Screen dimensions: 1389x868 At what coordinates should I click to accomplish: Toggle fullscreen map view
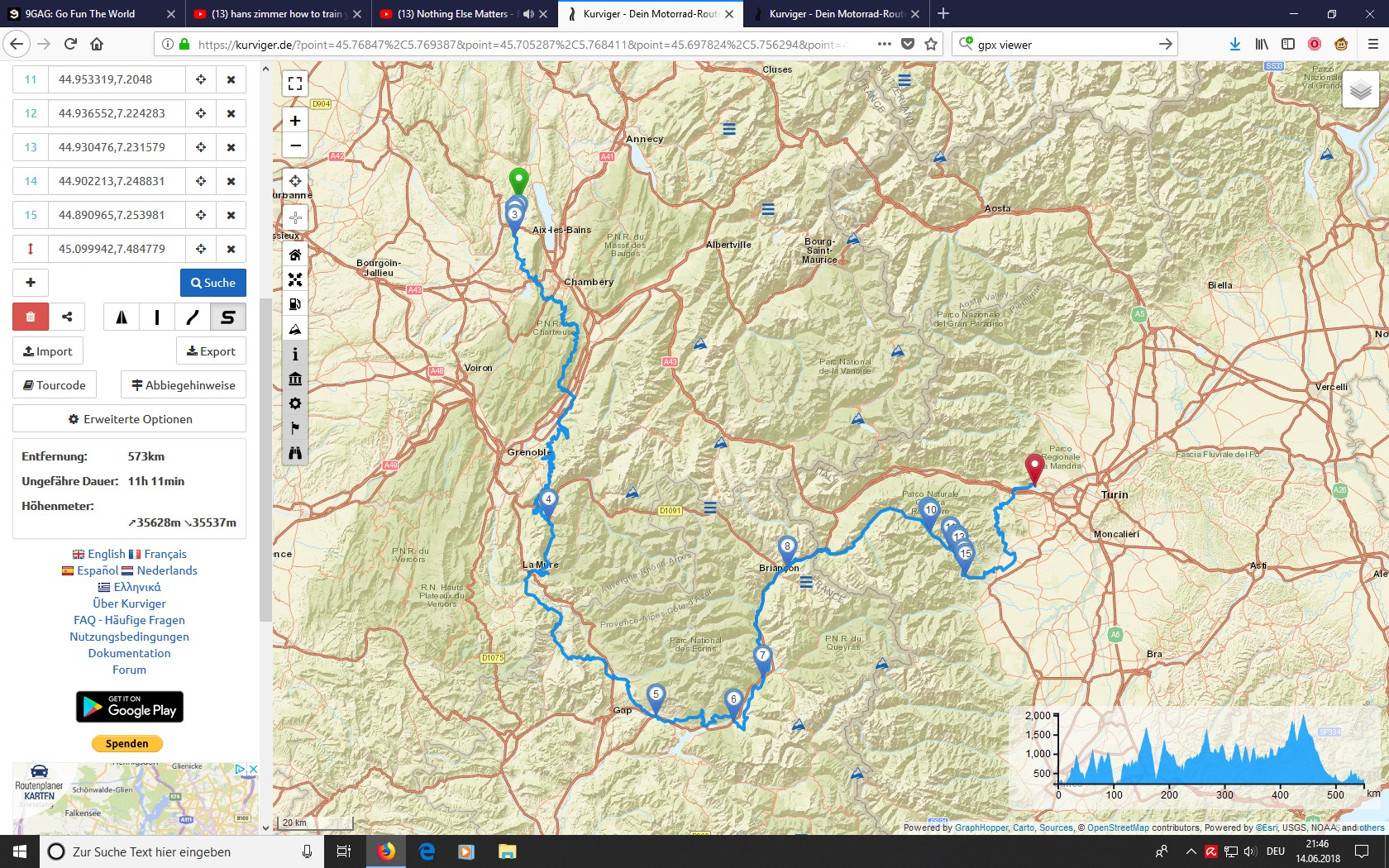295,83
